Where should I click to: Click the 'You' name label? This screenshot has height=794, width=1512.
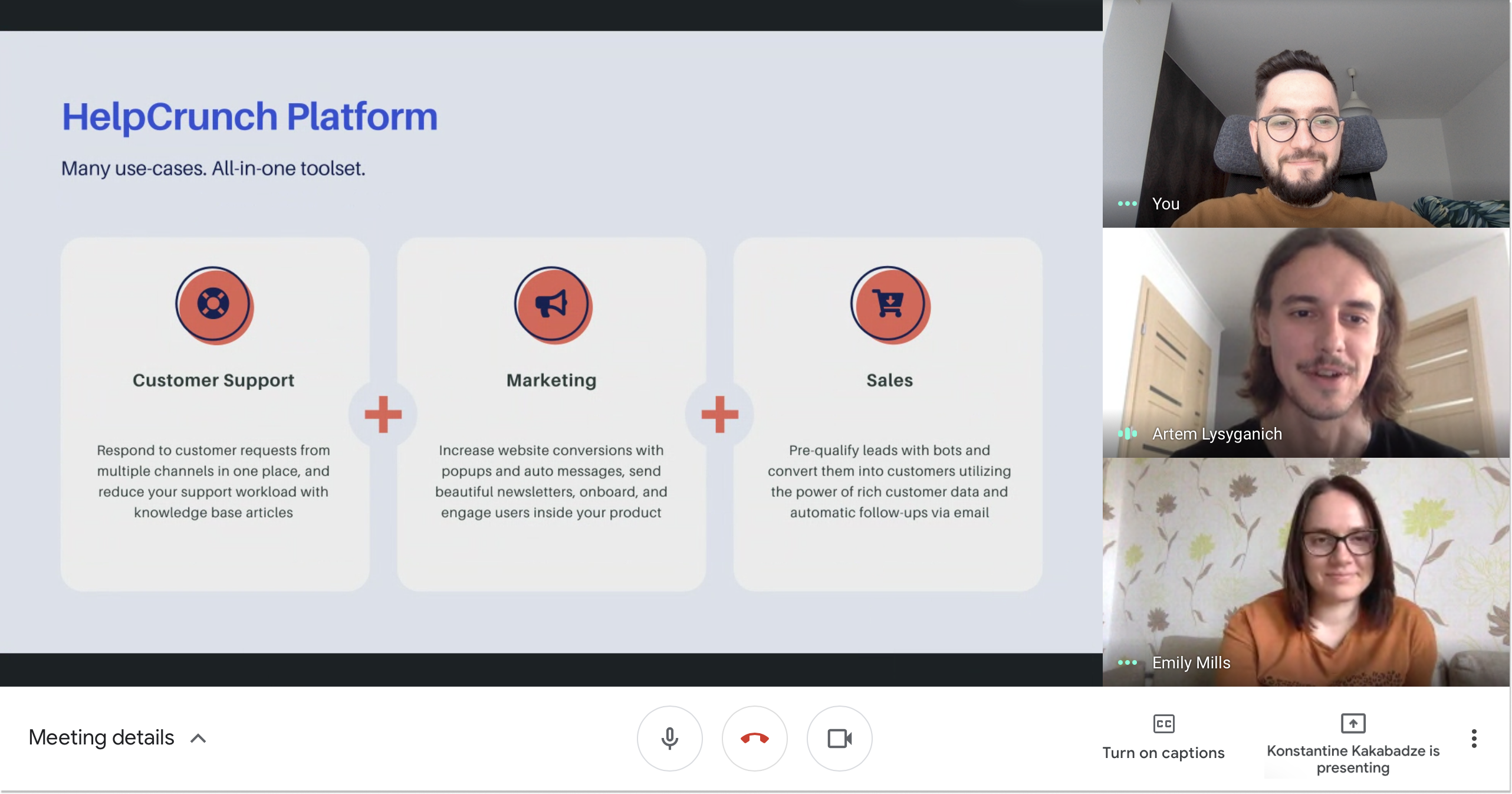[x=1166, y=204]
